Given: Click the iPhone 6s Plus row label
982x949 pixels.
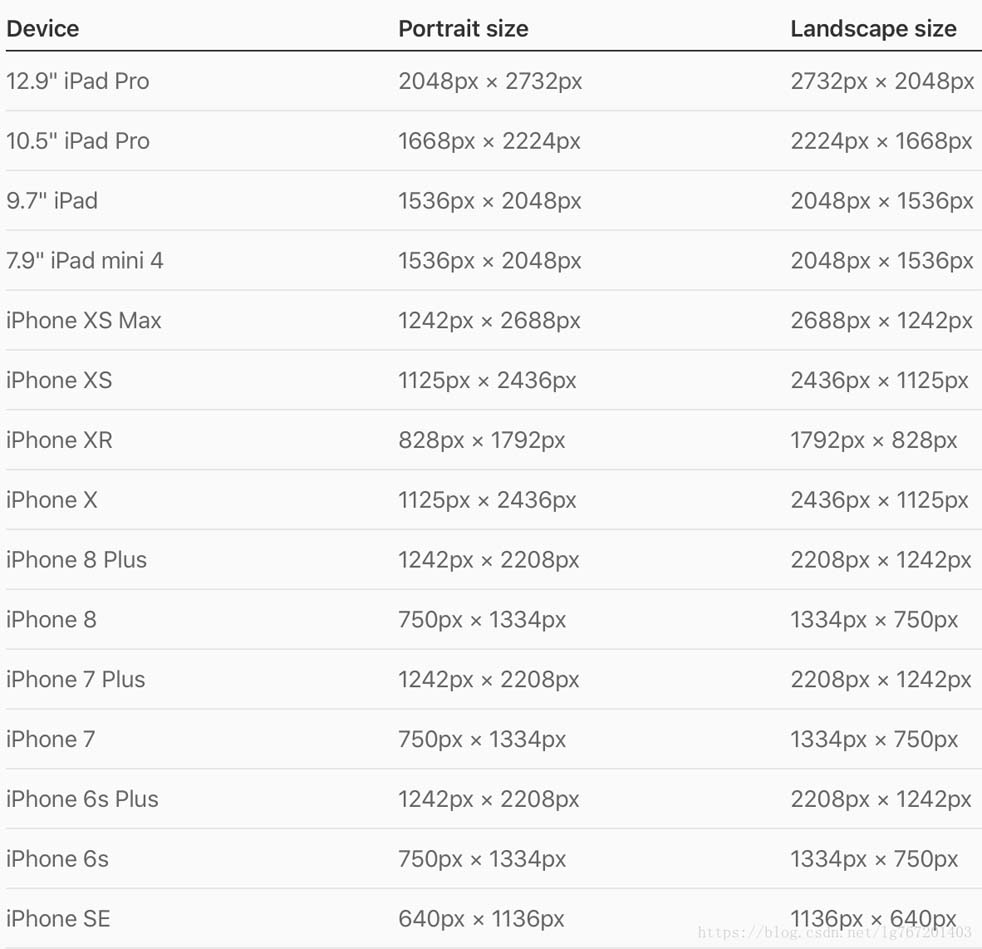Looking at the screenshot, I should click(x=82, y=799).
